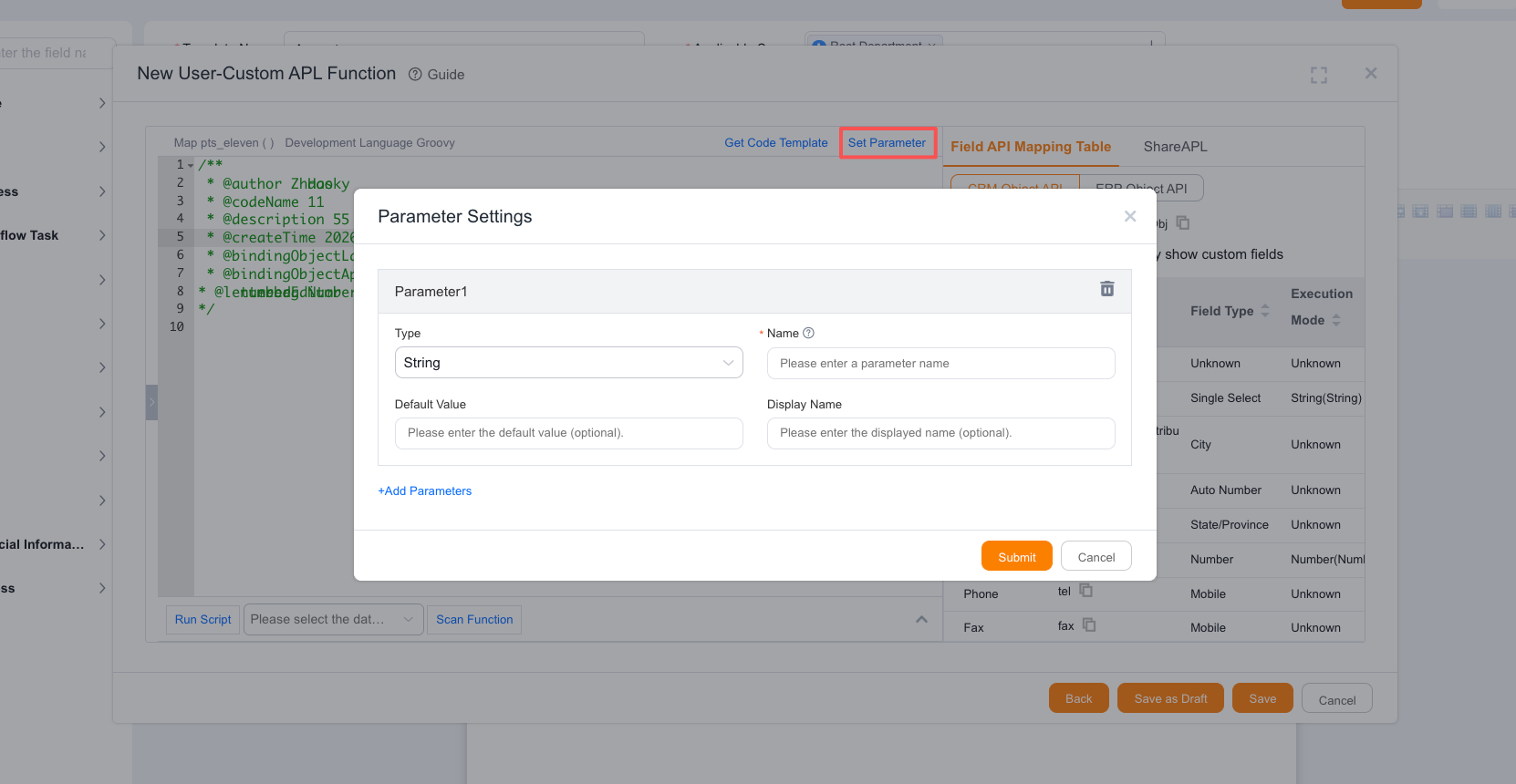Screen dimensions: 1516x784
Task: Submit the parameter settings
Action: (x=1017, y=557)
